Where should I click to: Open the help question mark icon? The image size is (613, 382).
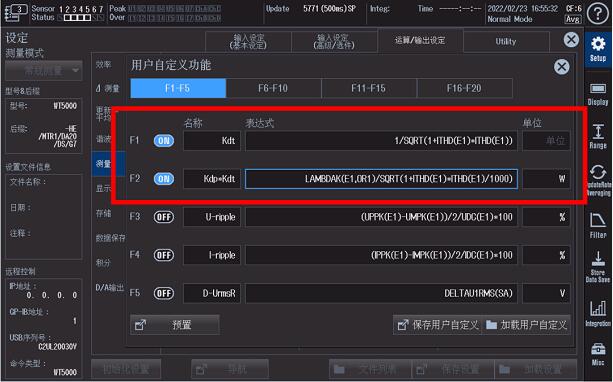598,13
